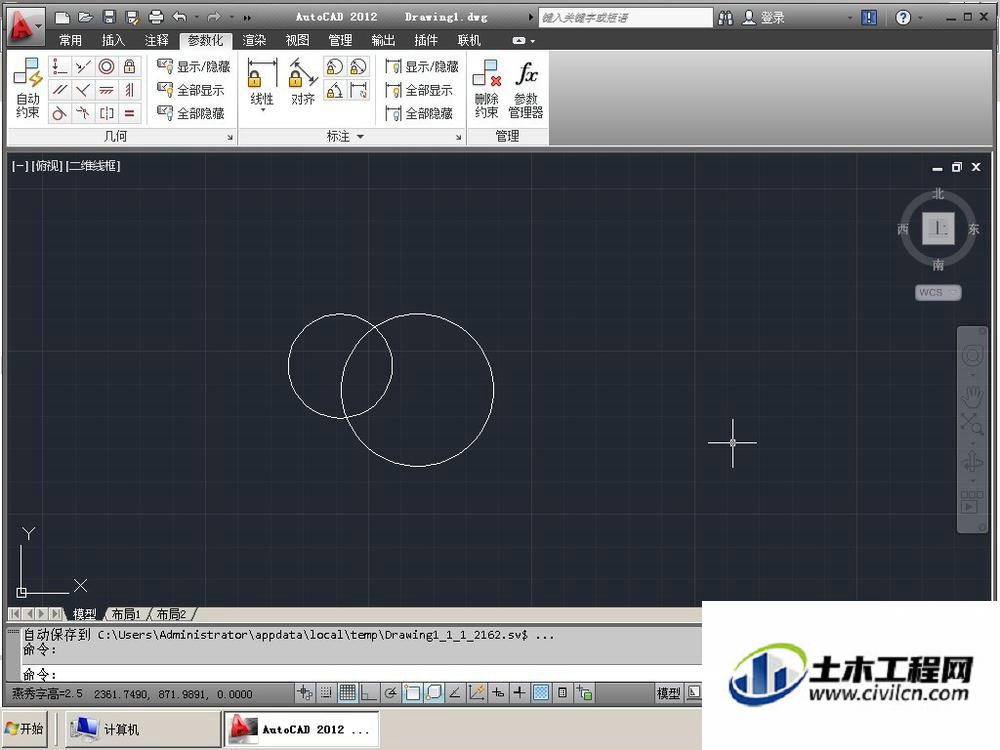Image resolution: width=1000 pixels, height=750 pixels.
Task: Toggle 3D Object Snap in status bar
Action: coord(434,693)
